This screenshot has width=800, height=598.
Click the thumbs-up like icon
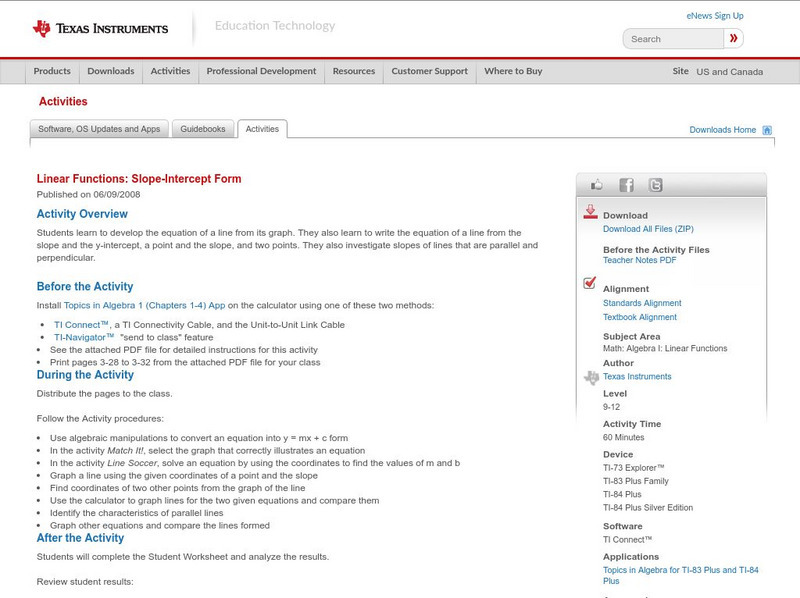pyautogui.click(x=596, y=185)
